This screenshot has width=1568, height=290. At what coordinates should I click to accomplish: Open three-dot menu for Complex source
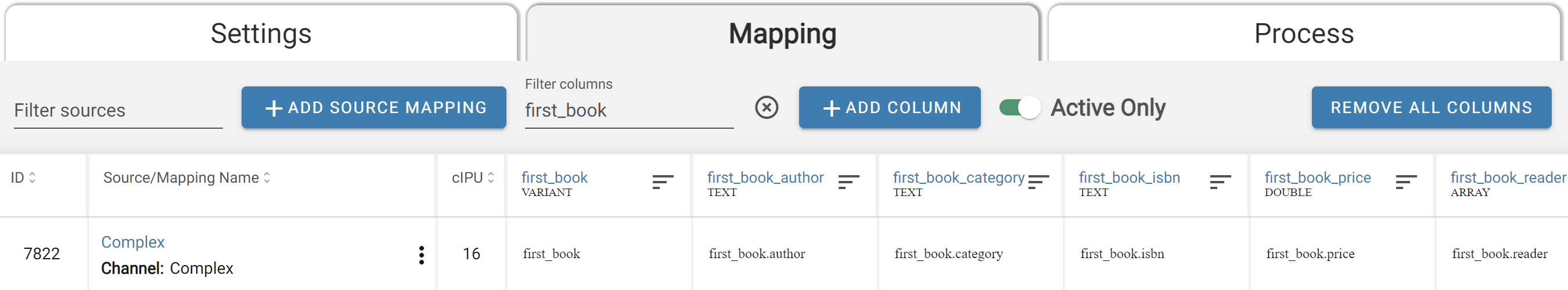click(x=421, y=255)
